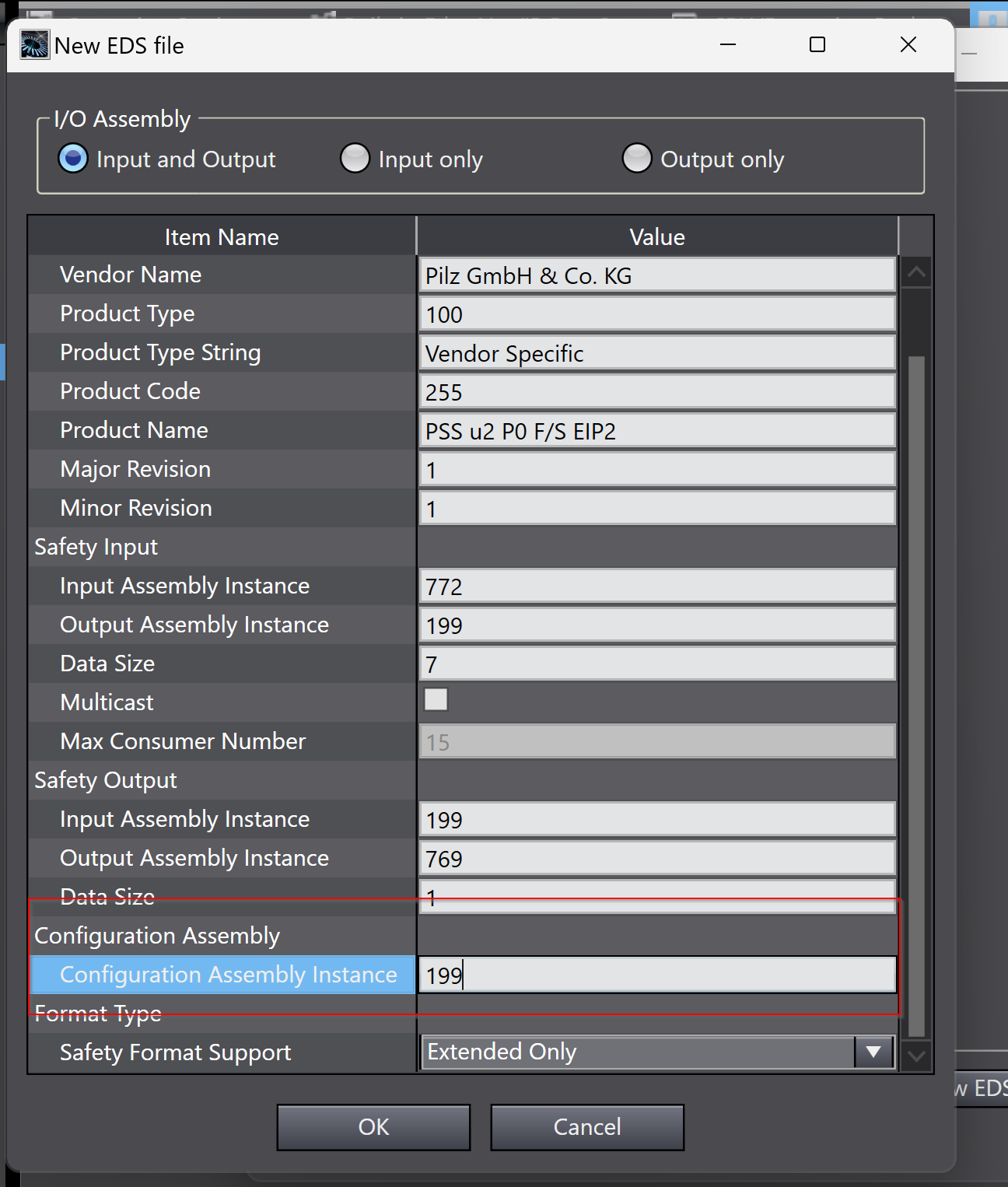Maximize the New EDS file window
1008x1187 pixels.
pos(817,45)
